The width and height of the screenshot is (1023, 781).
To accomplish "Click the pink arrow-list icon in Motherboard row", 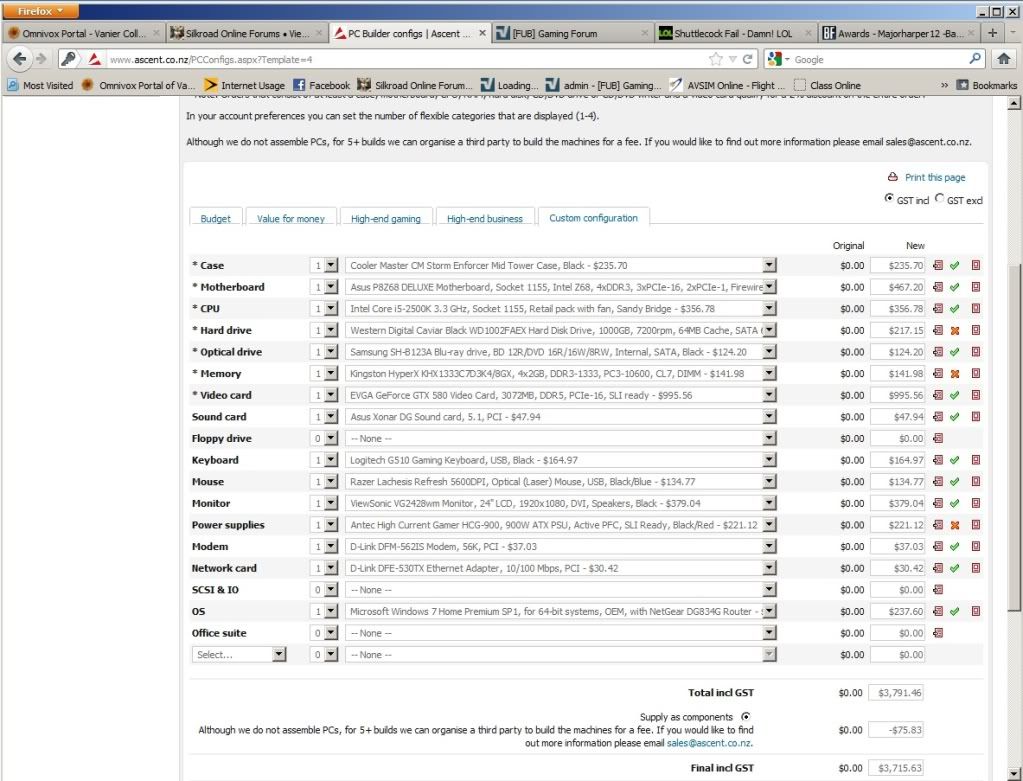I will pos(938,287).
